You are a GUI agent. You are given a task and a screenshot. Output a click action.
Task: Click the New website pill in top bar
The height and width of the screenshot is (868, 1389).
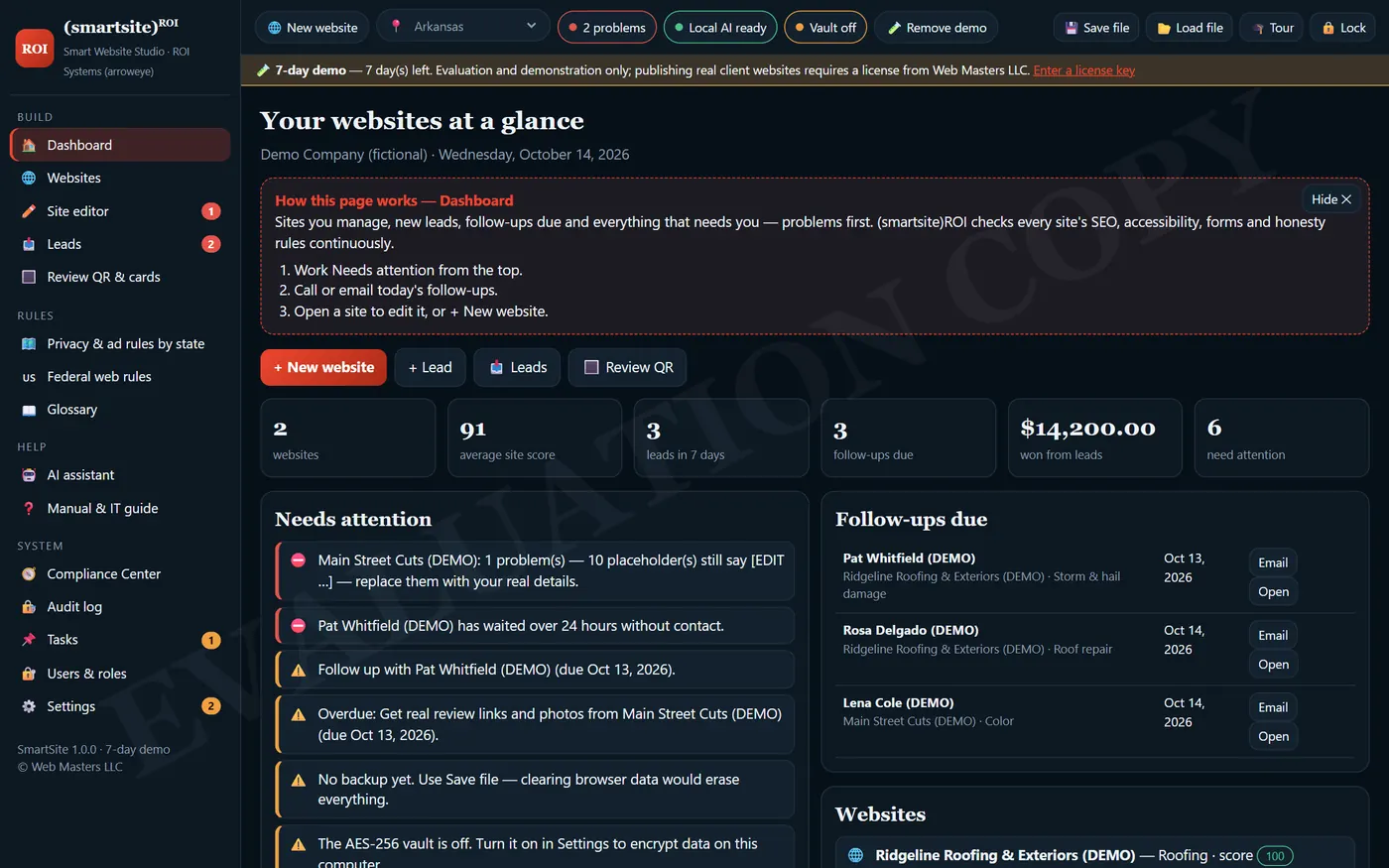[313, 27]
